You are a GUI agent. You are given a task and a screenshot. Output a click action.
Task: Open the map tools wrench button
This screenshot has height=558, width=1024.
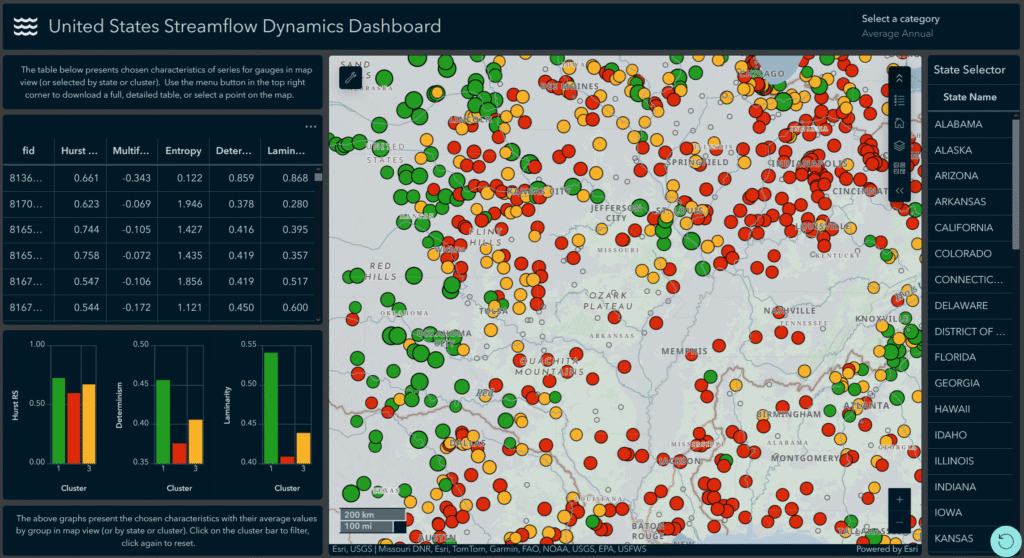coord(350,77)
